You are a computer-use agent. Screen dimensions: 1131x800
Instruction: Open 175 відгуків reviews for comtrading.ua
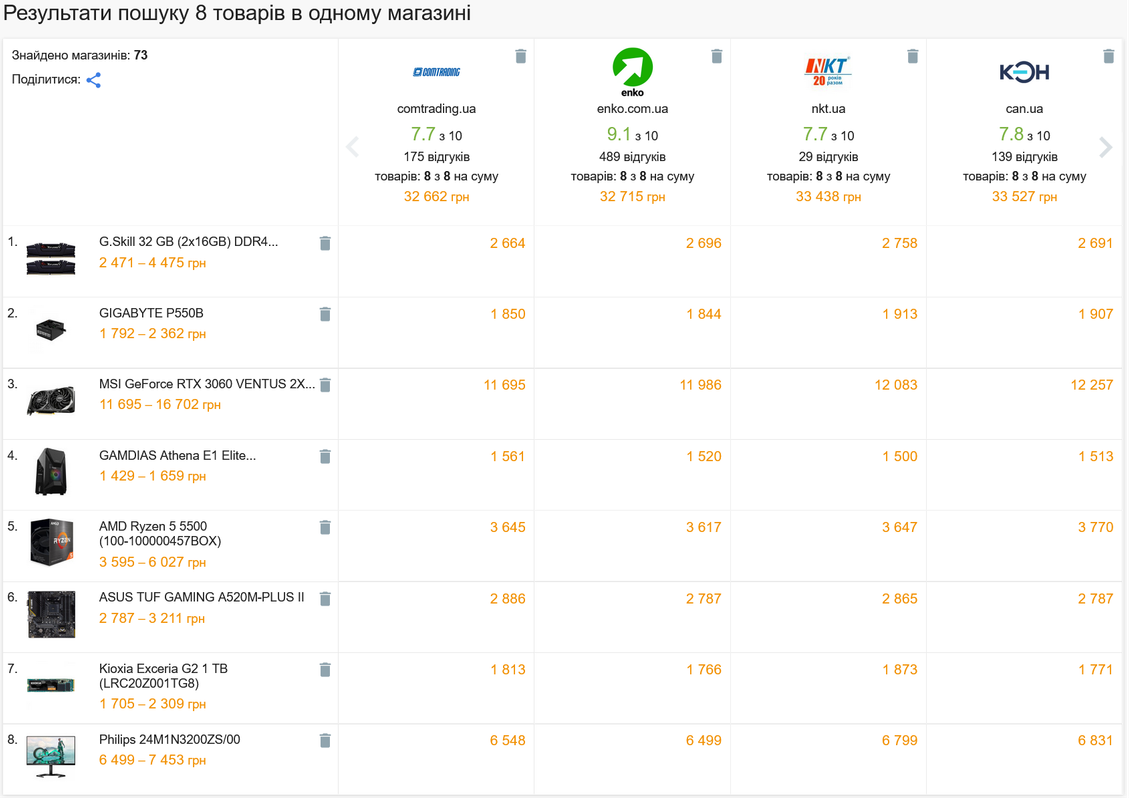point(437,157)
